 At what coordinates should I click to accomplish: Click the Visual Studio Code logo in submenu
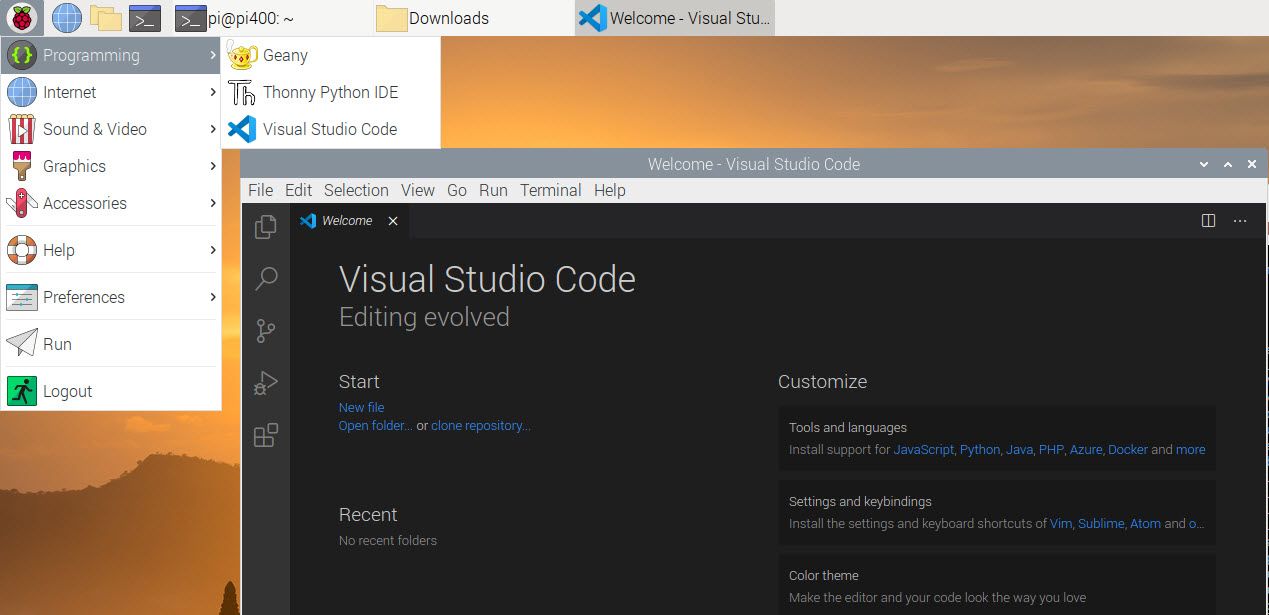[x=242, y=129]
